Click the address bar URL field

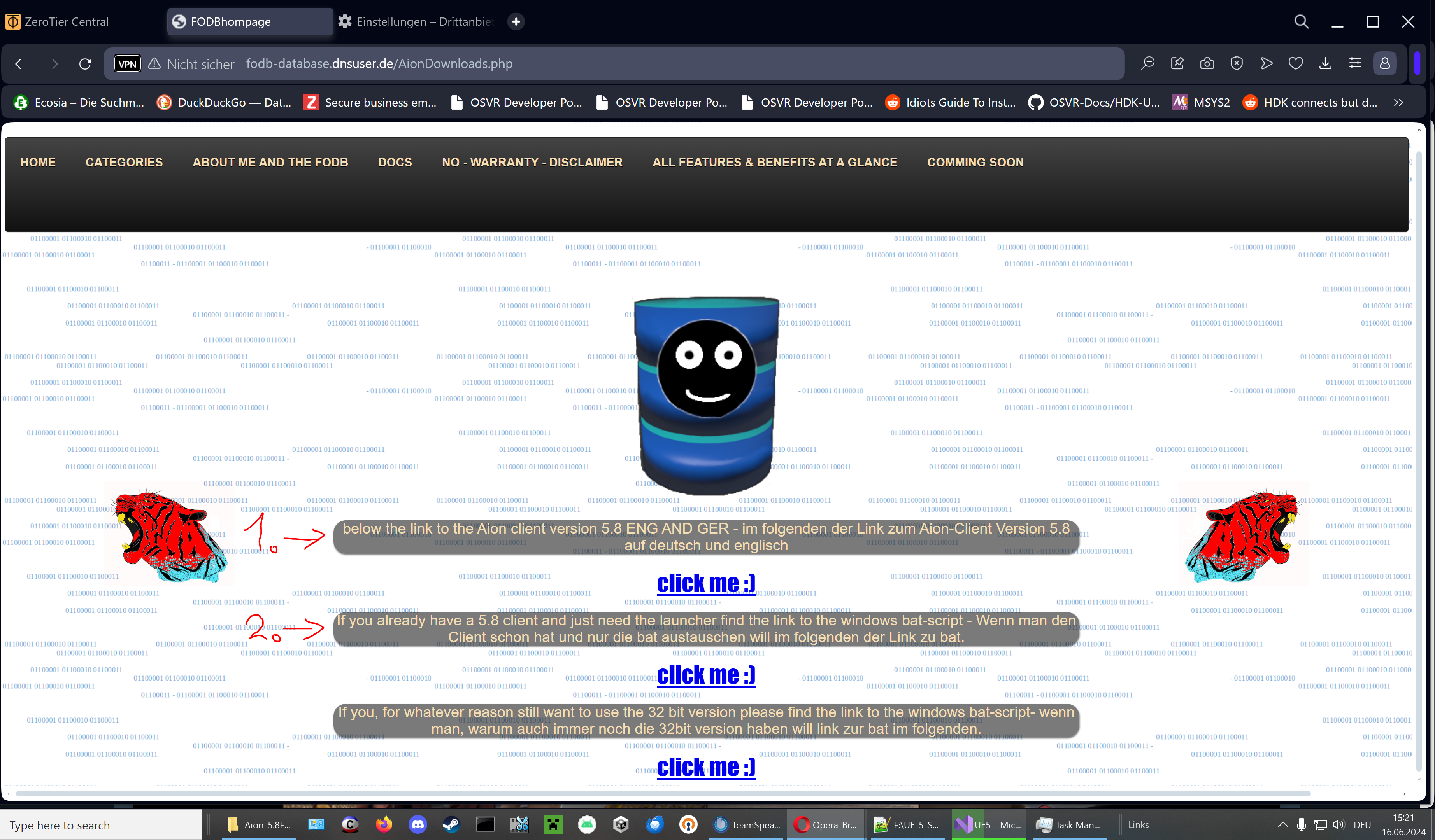(x=626, y=64)
